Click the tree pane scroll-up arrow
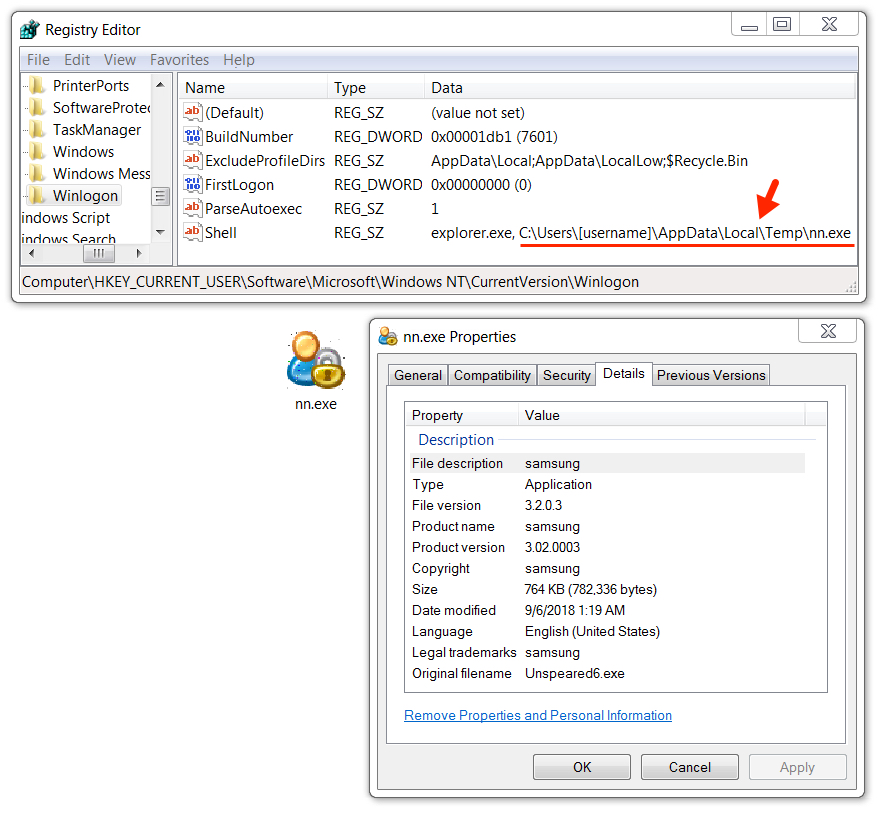Screen dimensions: 881x823 (x=160, y=85)
